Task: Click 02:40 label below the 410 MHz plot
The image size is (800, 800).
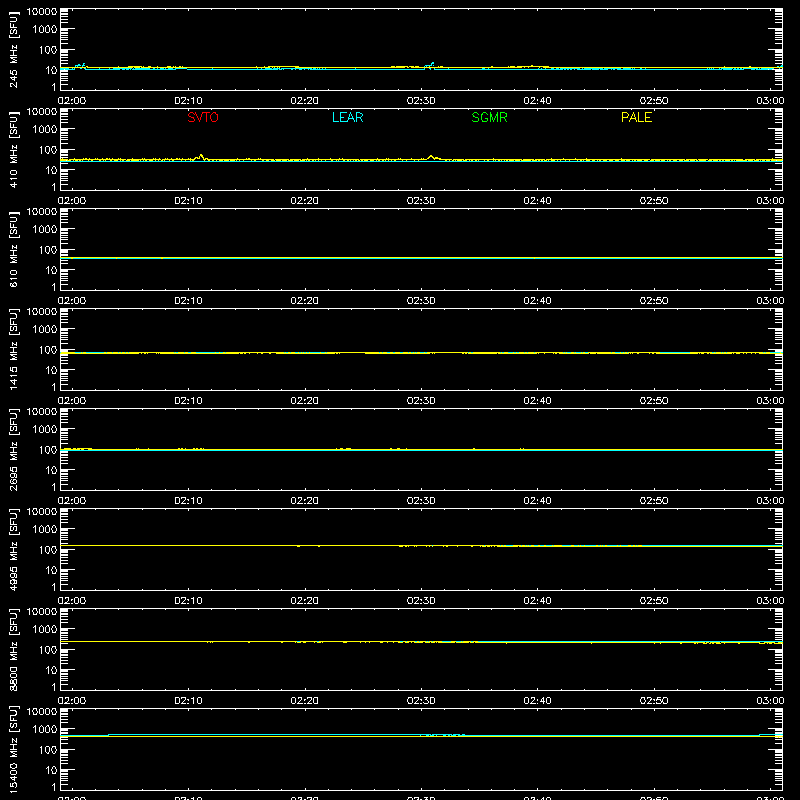Action: click(537, 201)
